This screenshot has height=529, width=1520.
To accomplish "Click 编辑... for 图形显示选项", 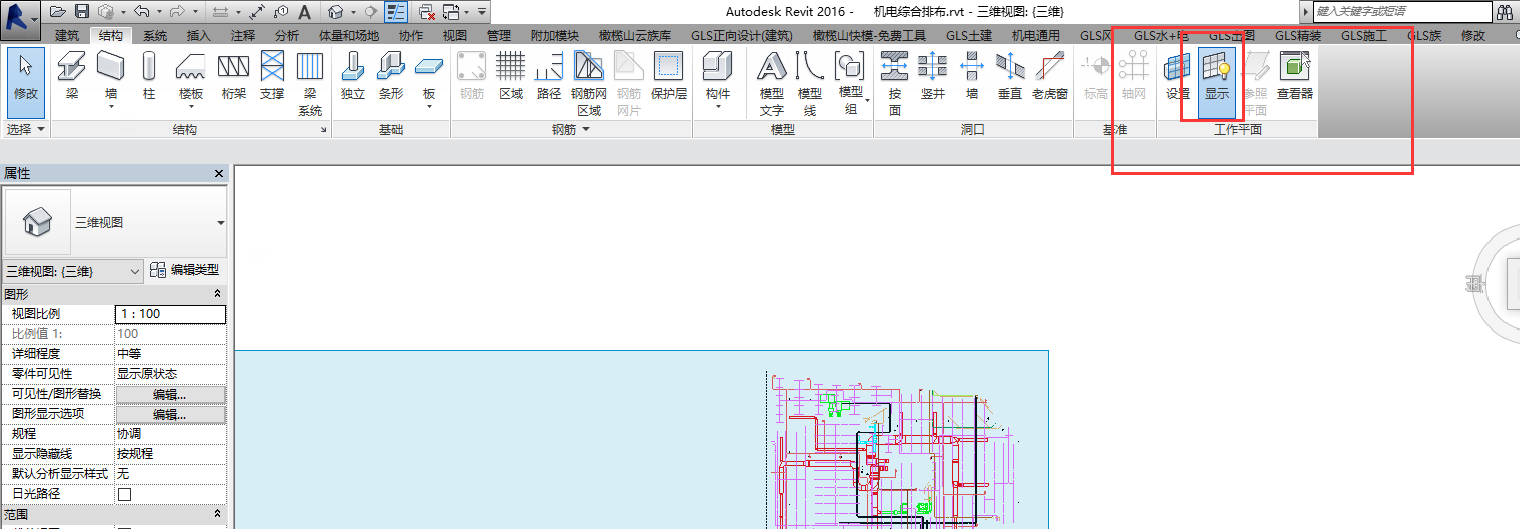I will (170, 414).
